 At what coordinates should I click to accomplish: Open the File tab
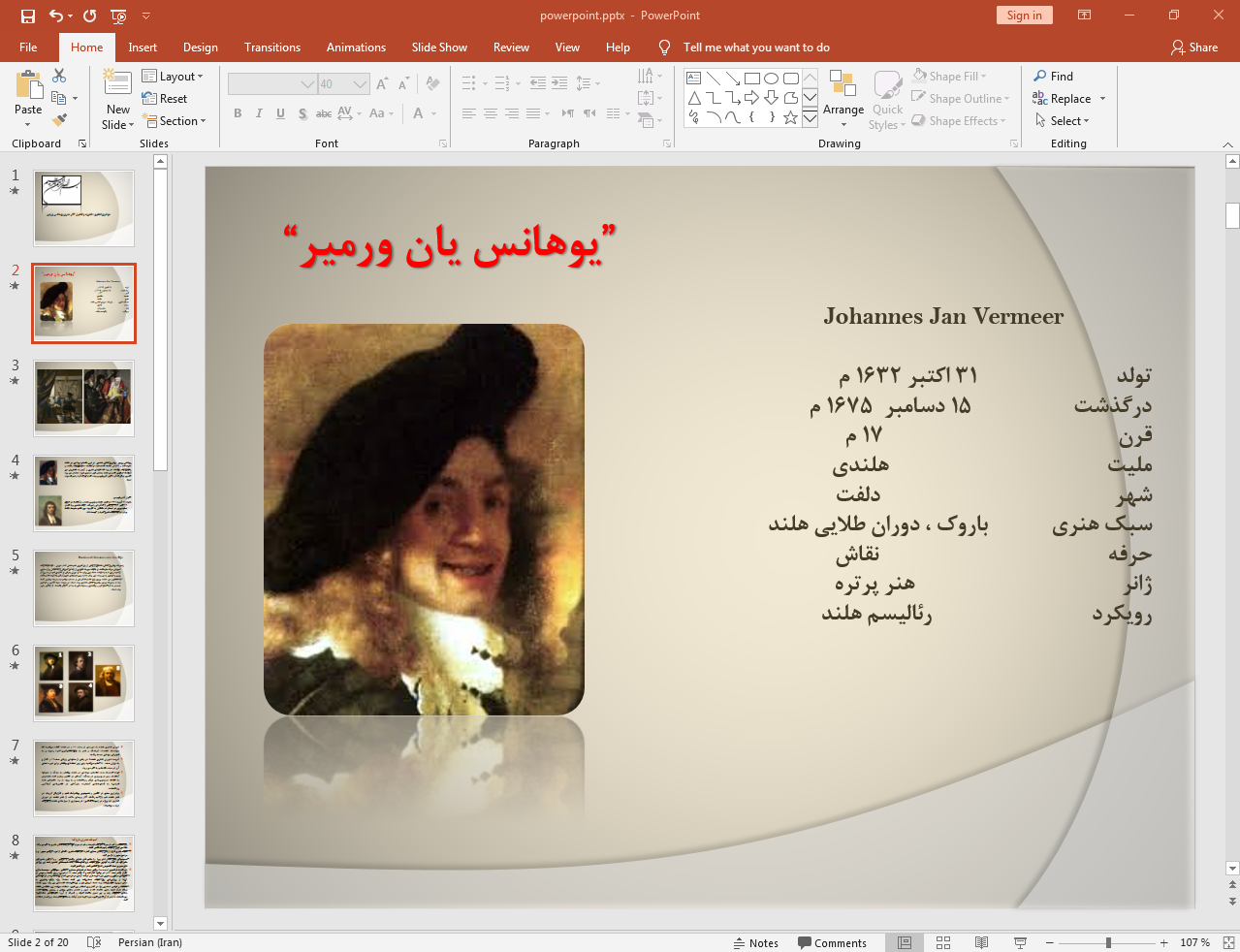28,47
